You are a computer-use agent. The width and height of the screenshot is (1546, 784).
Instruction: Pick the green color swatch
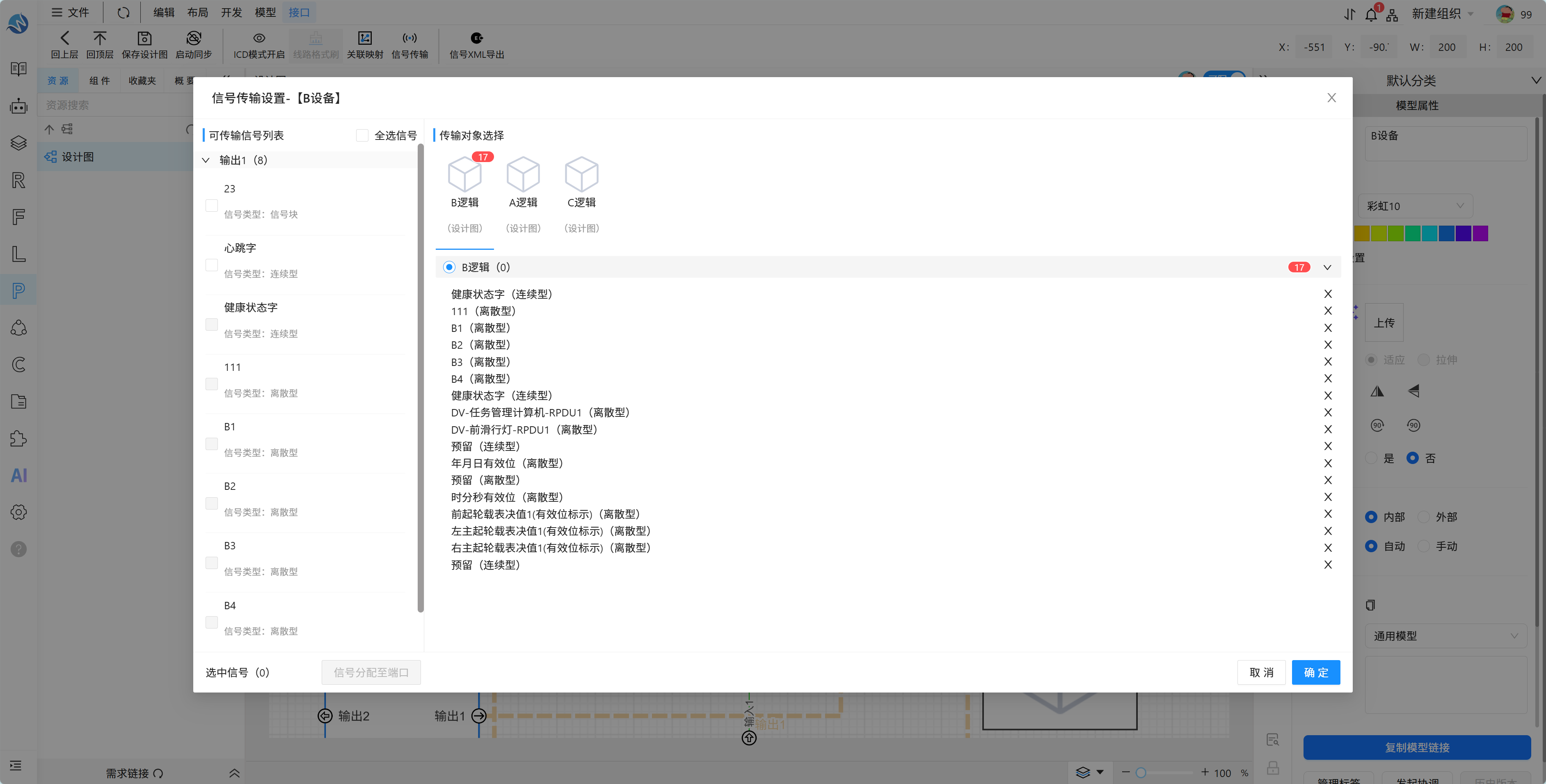[x=1412, y=233]
